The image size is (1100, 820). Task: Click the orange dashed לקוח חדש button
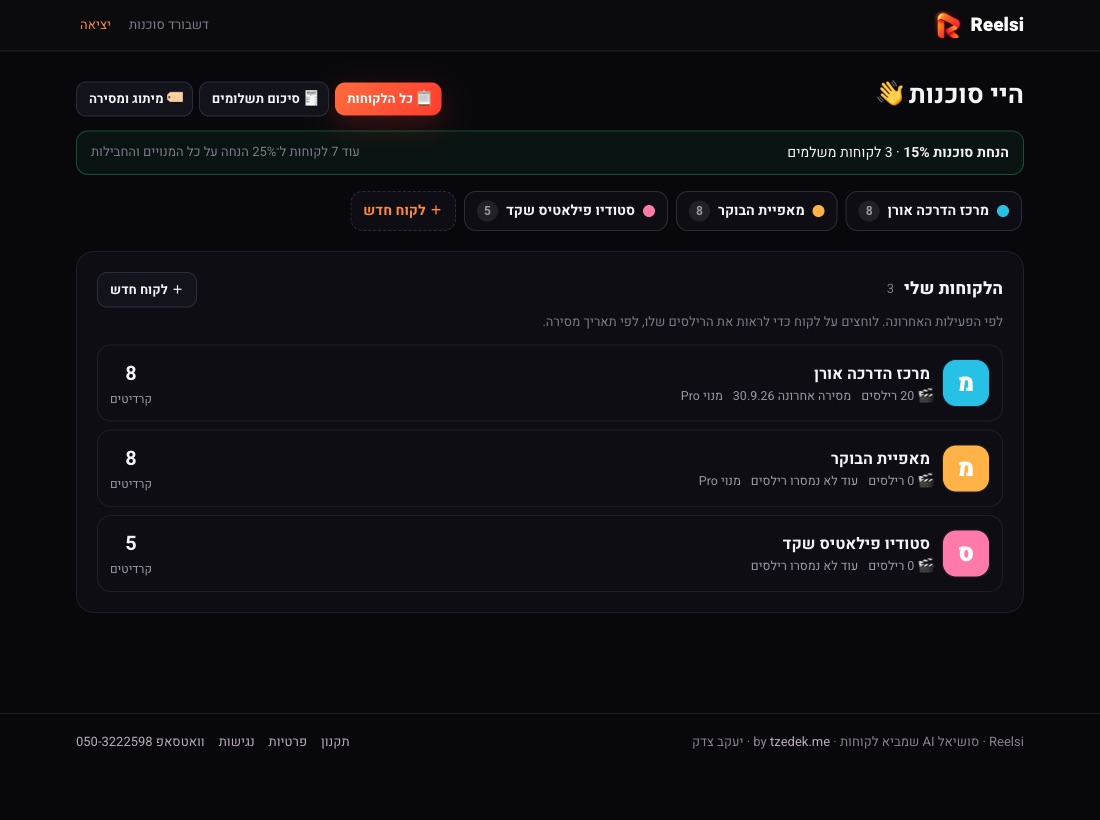[x=403, y=211]
